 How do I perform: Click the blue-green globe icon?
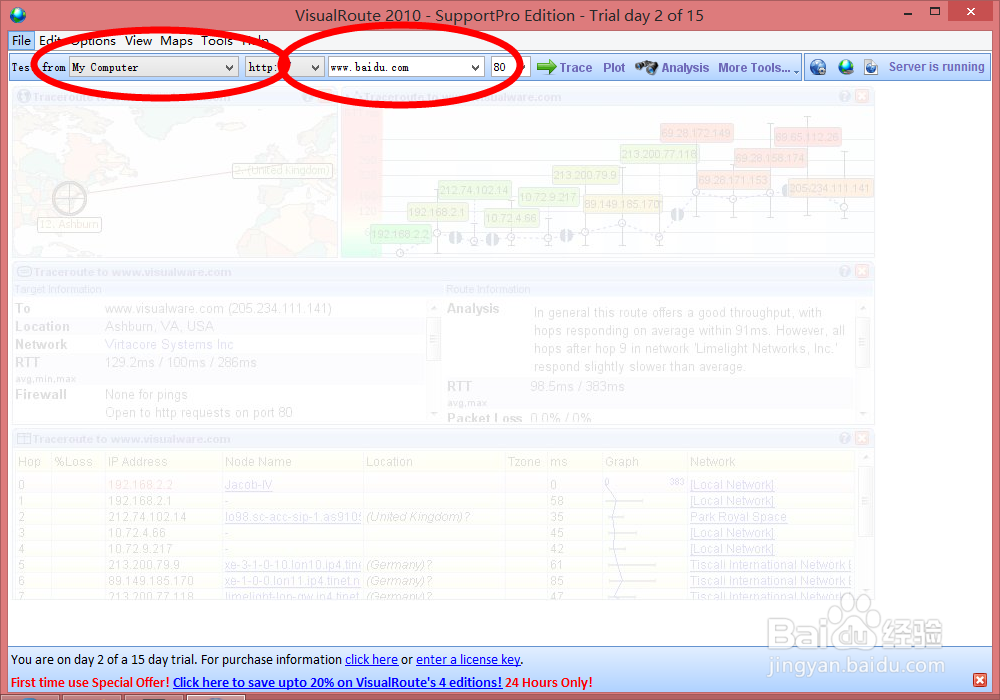pyautogui.click(x=846, y=67)
